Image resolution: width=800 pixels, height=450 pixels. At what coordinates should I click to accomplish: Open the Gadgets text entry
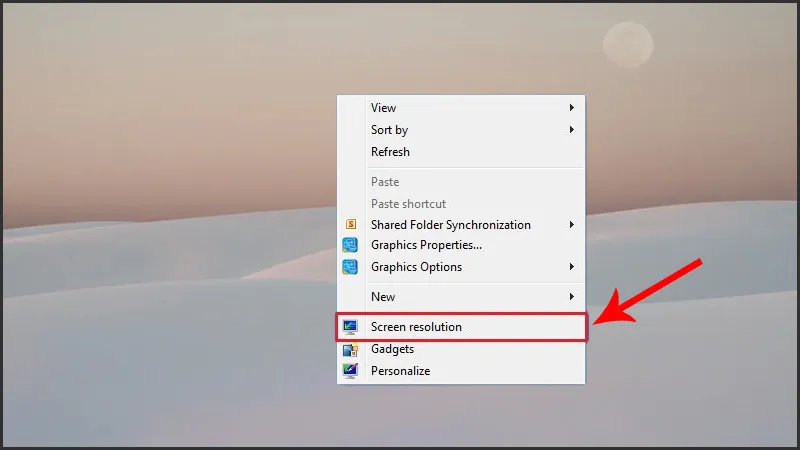[392, 349]
